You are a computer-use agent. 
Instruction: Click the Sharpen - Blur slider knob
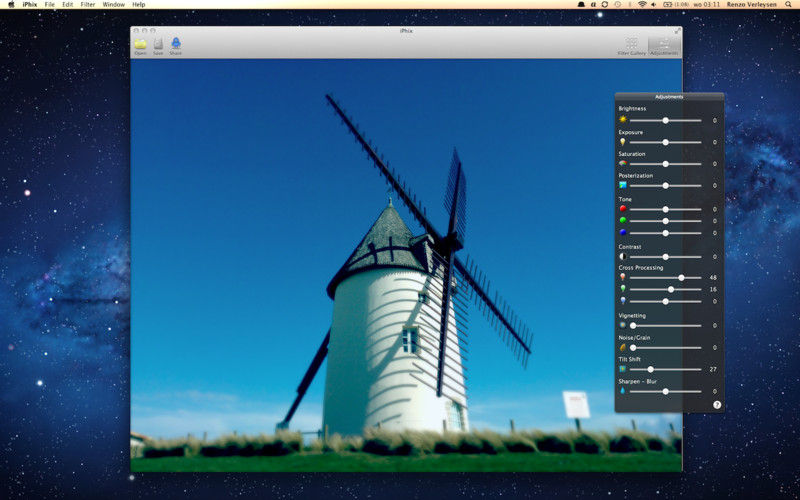point(665,391)
